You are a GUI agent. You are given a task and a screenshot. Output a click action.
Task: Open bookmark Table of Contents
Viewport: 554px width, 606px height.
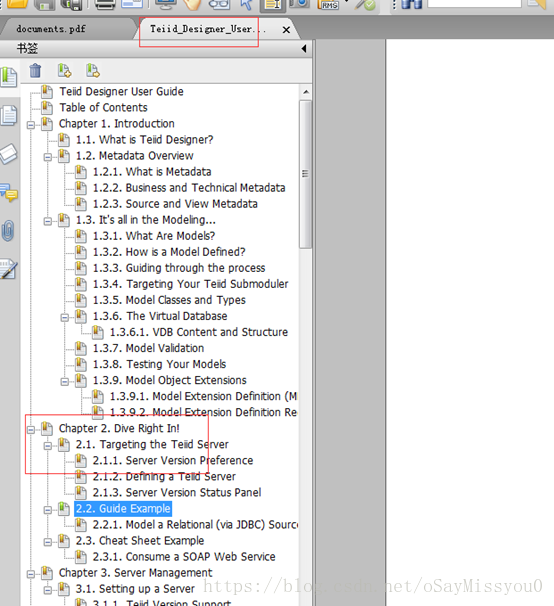point(103,107)
